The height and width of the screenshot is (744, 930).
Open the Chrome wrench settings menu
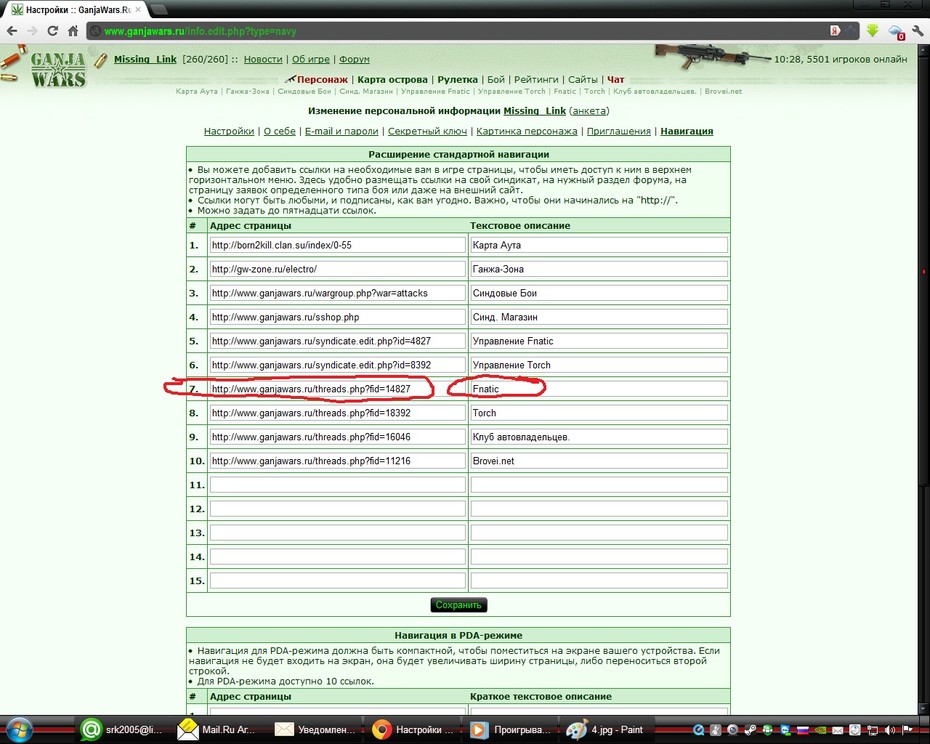[919, 31]
